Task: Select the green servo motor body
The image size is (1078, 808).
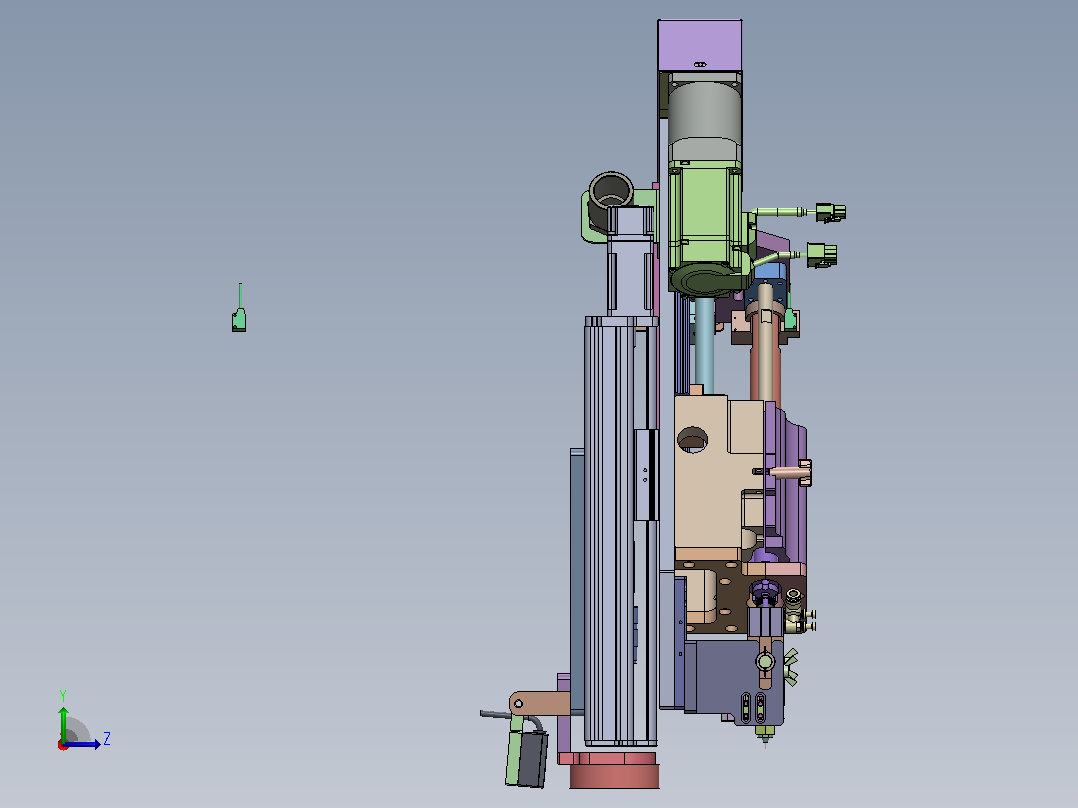Action: tap(705, 217)
